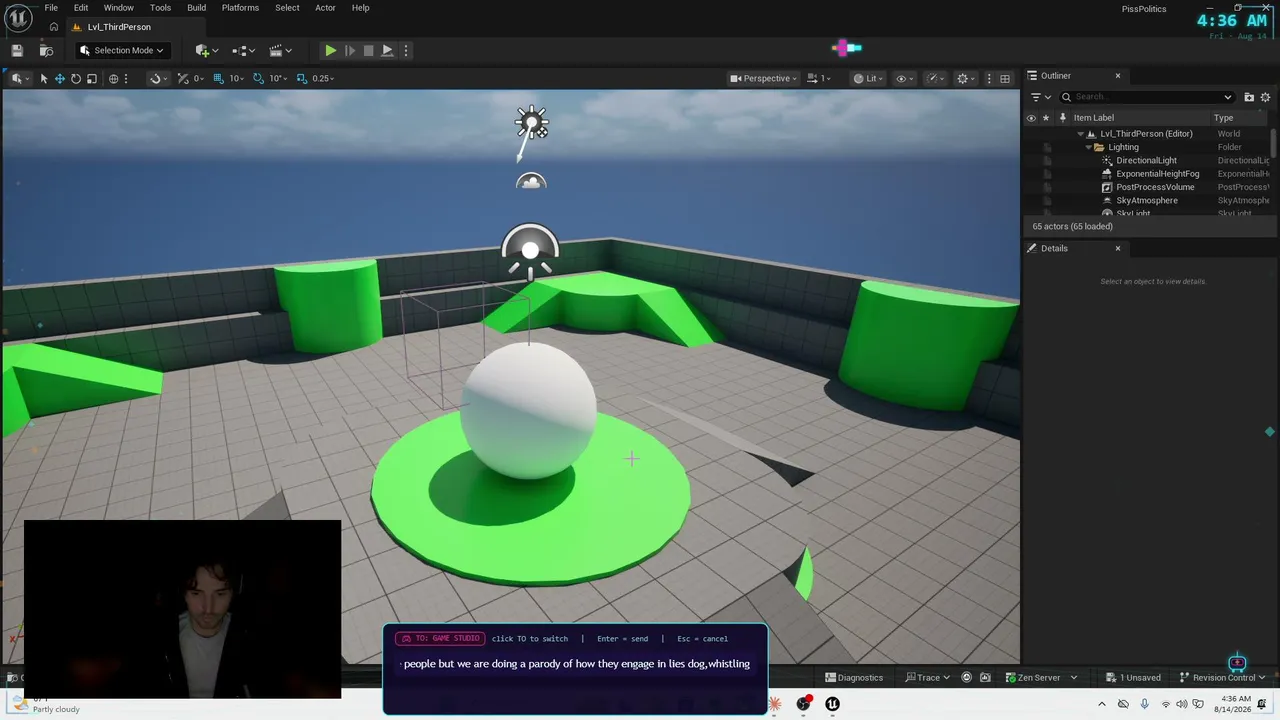Open the Add Actor quick-add menu

pyautogui.click(x=207, y=50)
